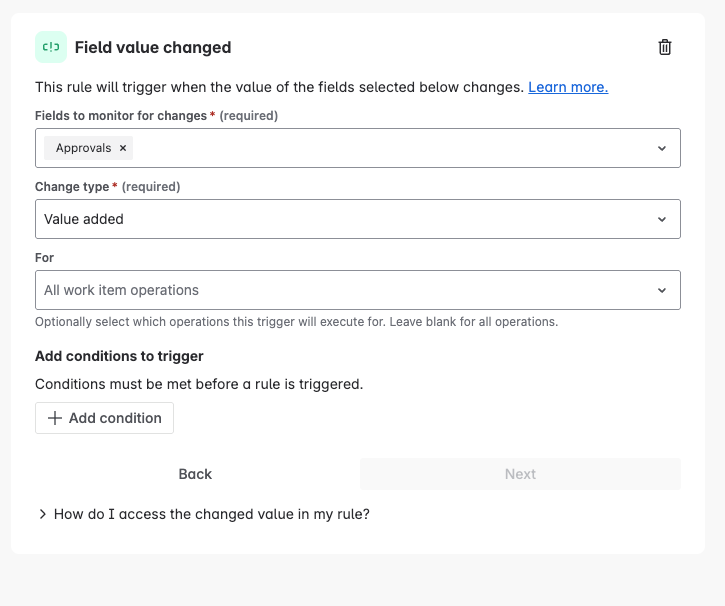Remove the Approvals tag with its x

pos(123,148)
